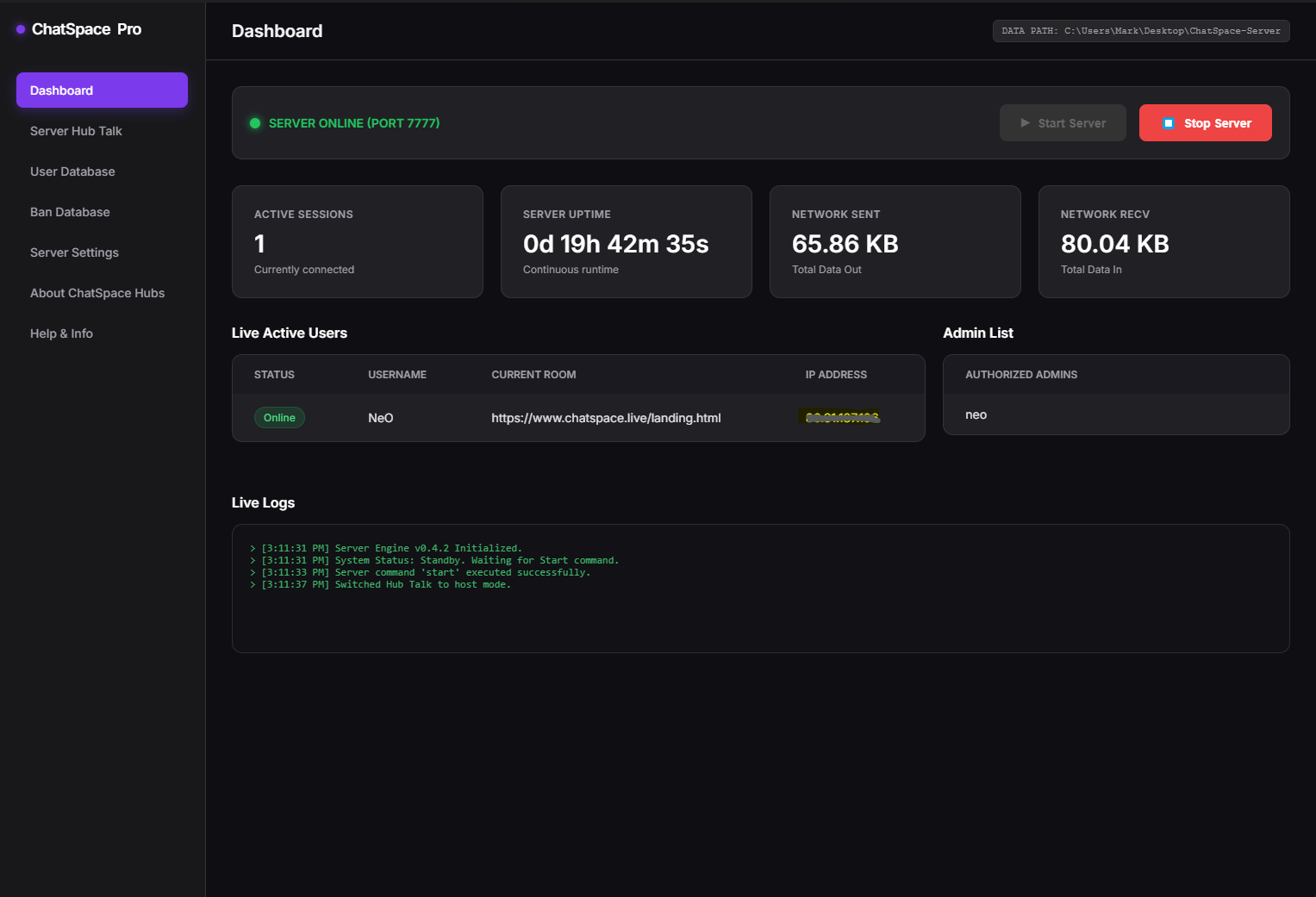Viewport: 1316px width, 897px height.
Task: Click the 'Total Data In' caption
Action: 1091,270
